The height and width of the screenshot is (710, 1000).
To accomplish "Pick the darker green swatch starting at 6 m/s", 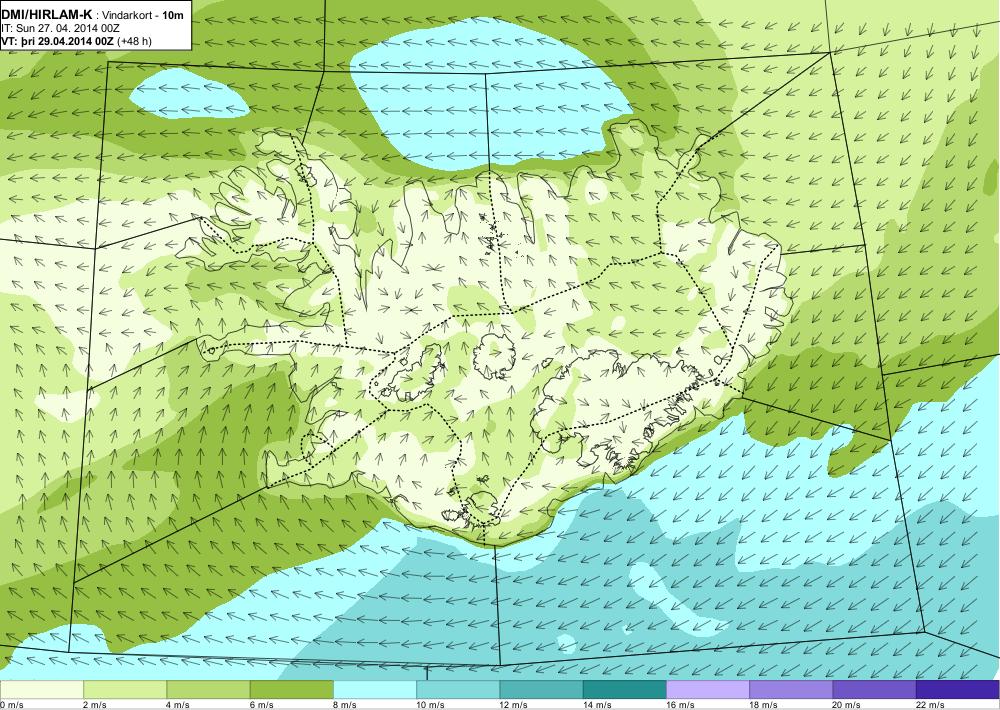I will click(x=291, y=690).
